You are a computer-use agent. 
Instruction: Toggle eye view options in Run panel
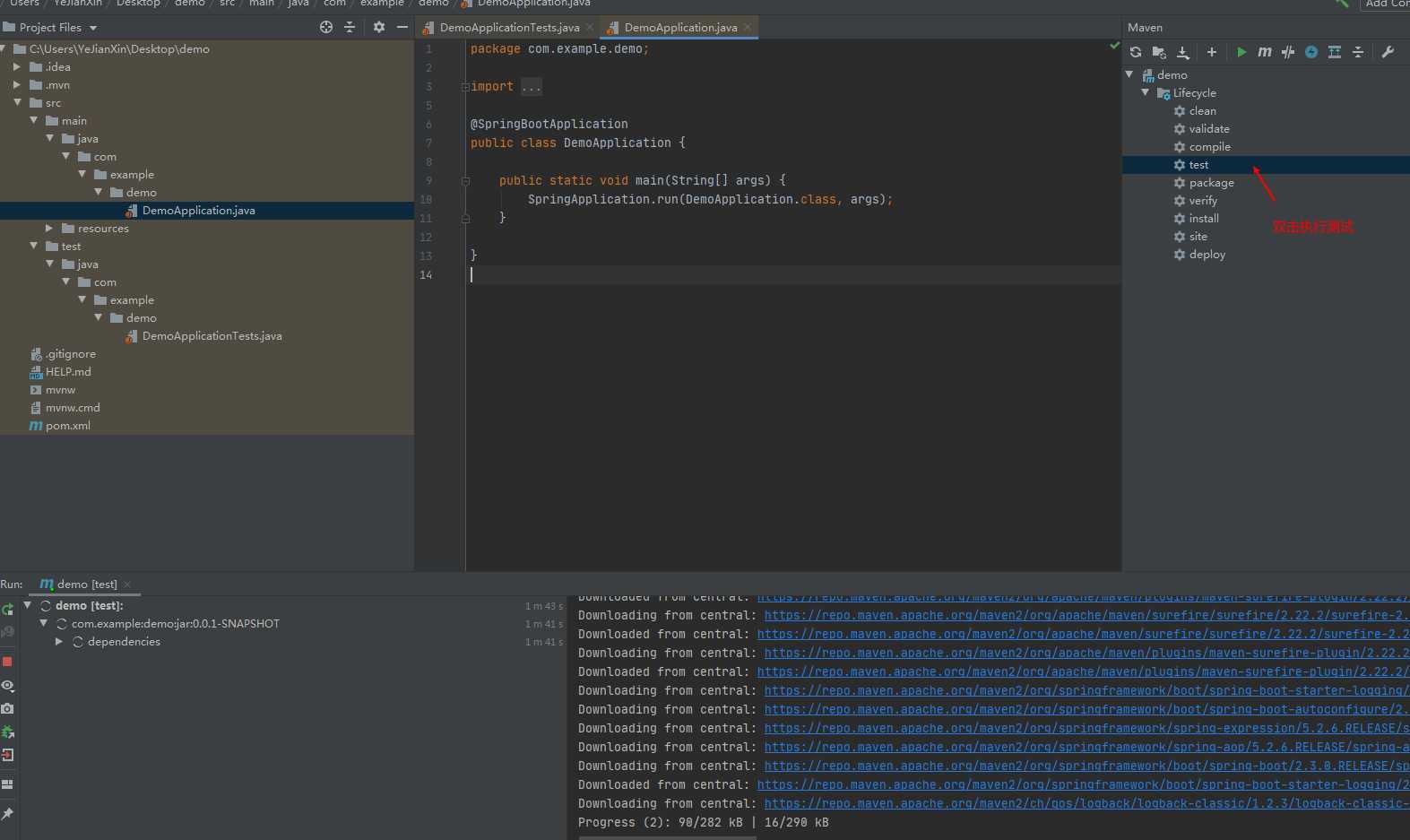click(x=8, y=686)
